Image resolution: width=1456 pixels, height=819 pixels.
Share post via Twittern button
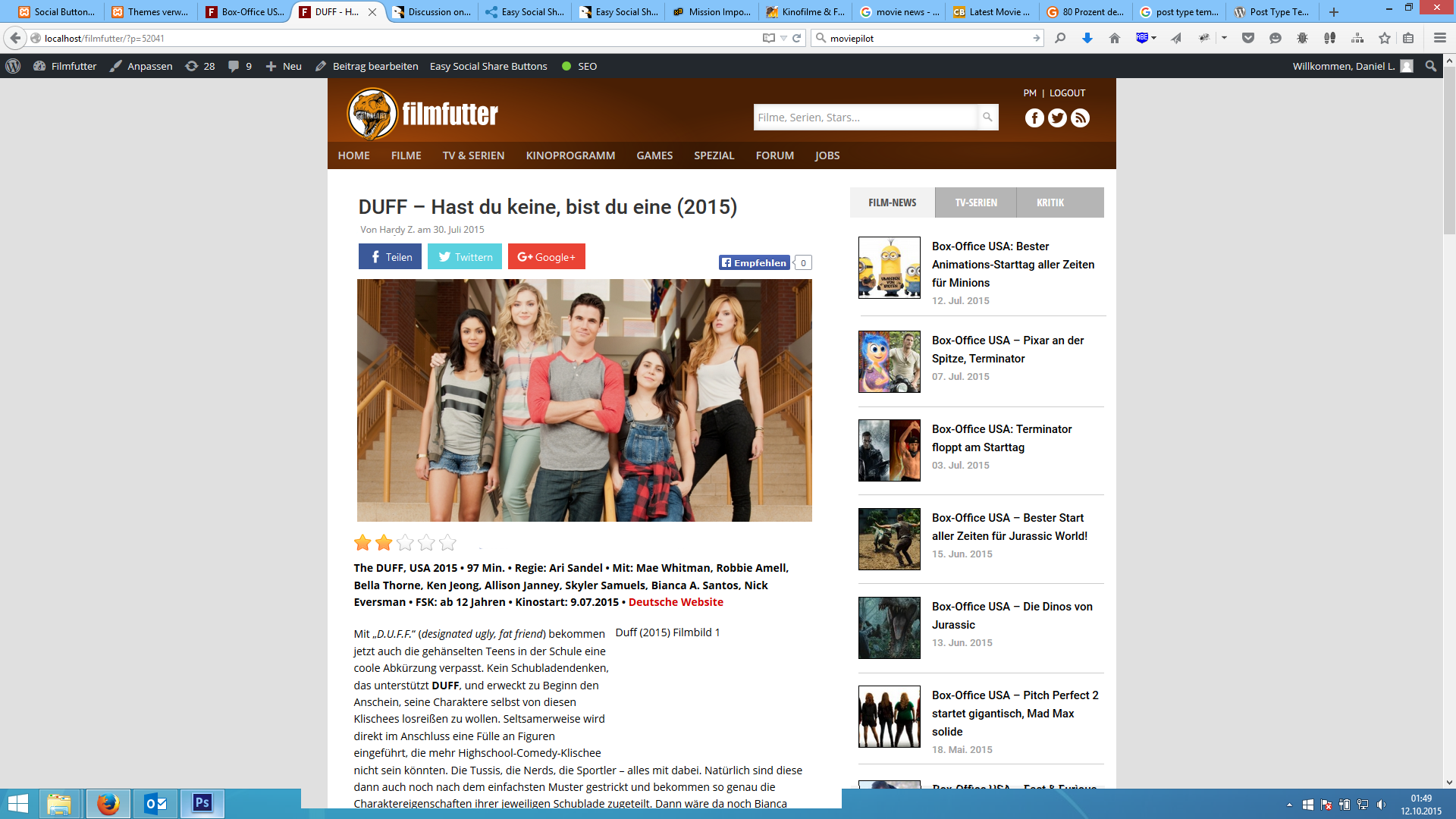pyautogui.click(x=465, y=257)
